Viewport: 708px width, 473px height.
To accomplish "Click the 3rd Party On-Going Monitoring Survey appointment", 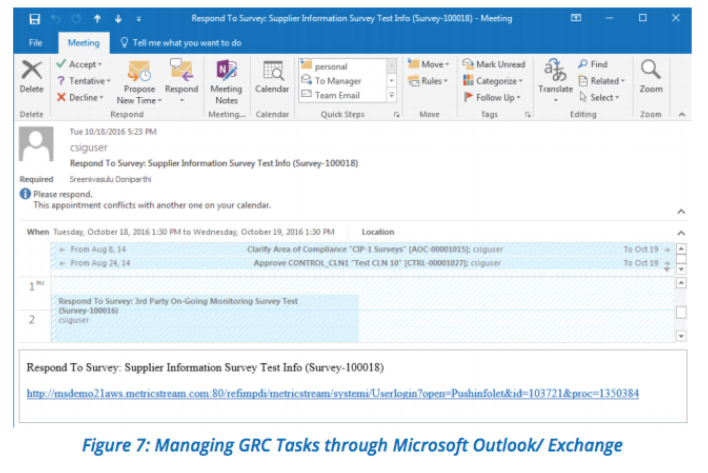I will (205, 318).
